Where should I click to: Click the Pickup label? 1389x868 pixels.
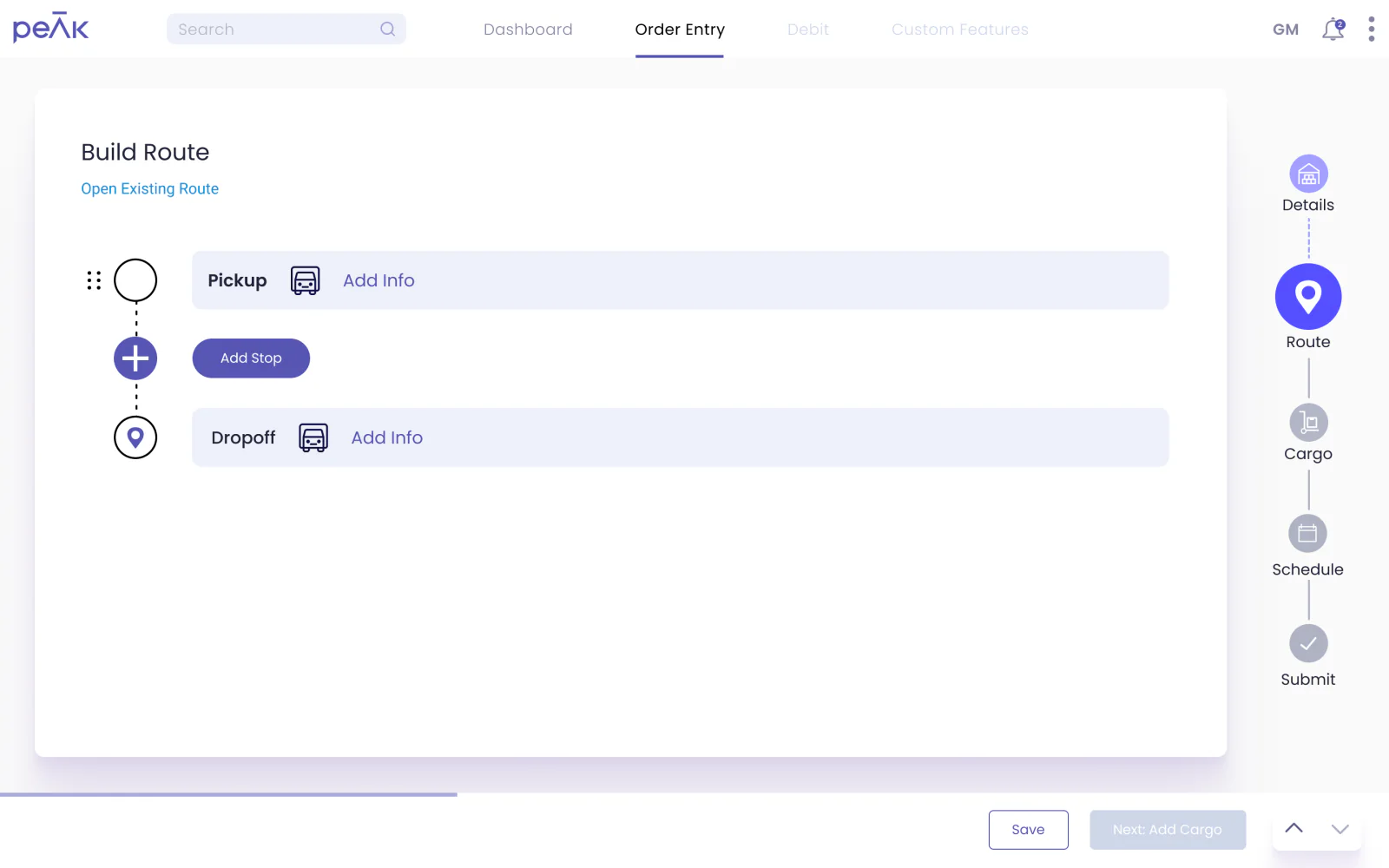tap(237, 280)
